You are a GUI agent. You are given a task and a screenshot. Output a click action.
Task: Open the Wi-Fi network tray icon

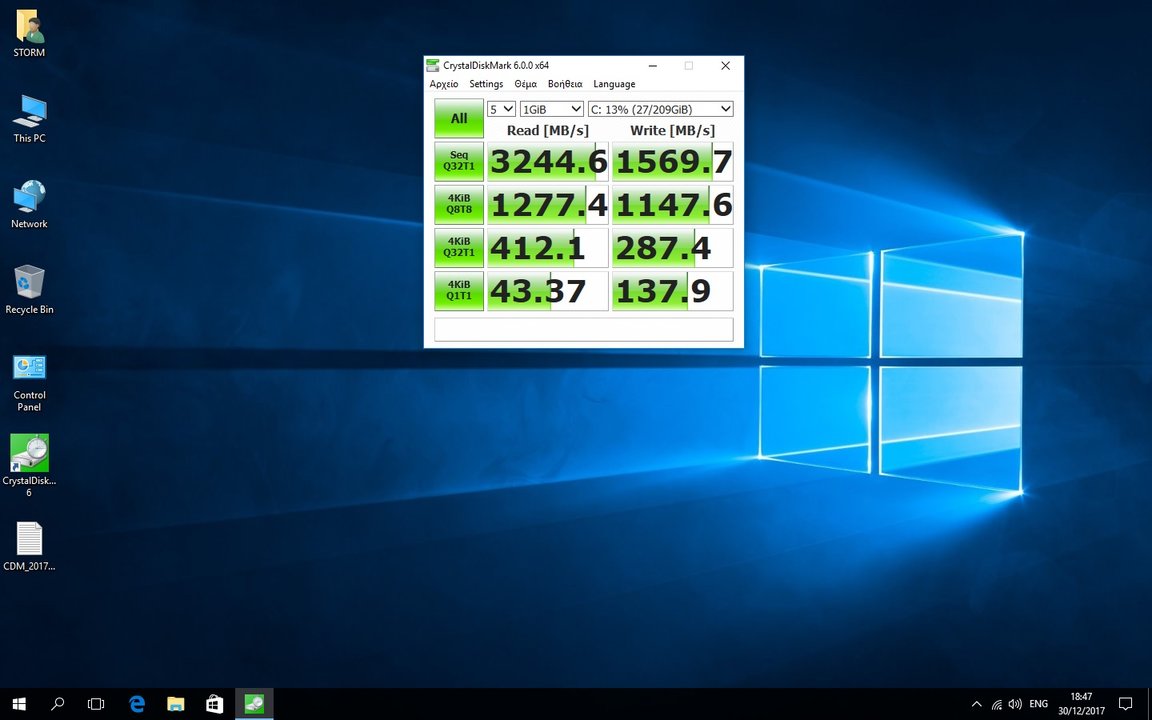(x=996, y=704)
